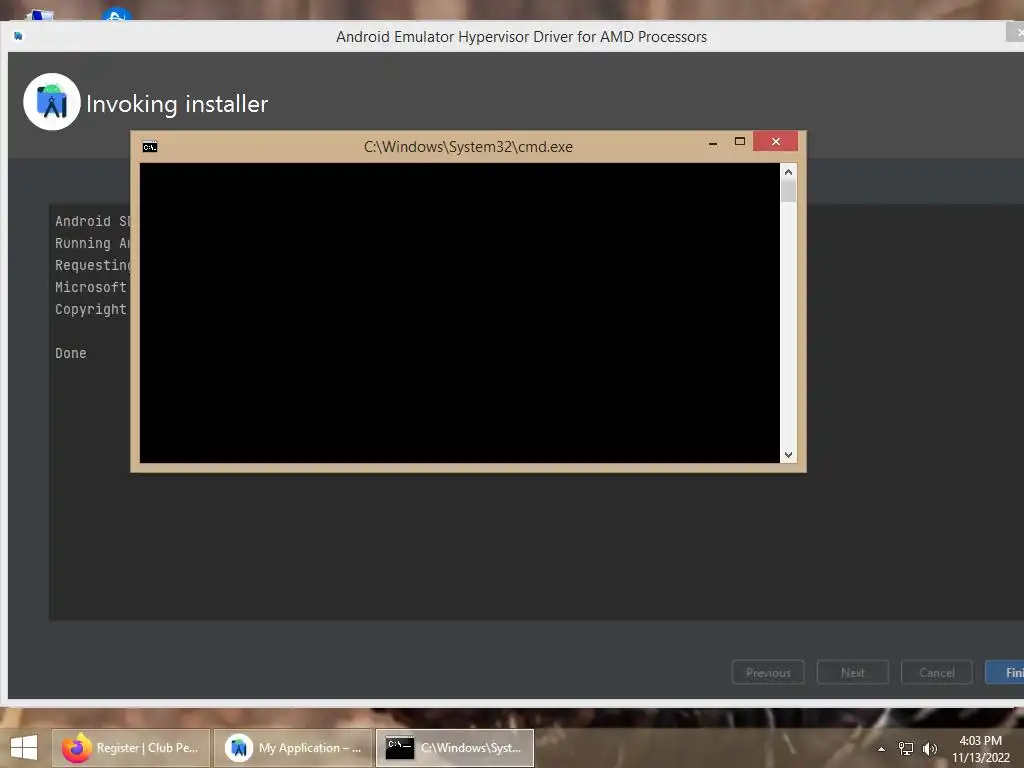
Task: Show hidden system tray icons
Action: coord(881,749)
